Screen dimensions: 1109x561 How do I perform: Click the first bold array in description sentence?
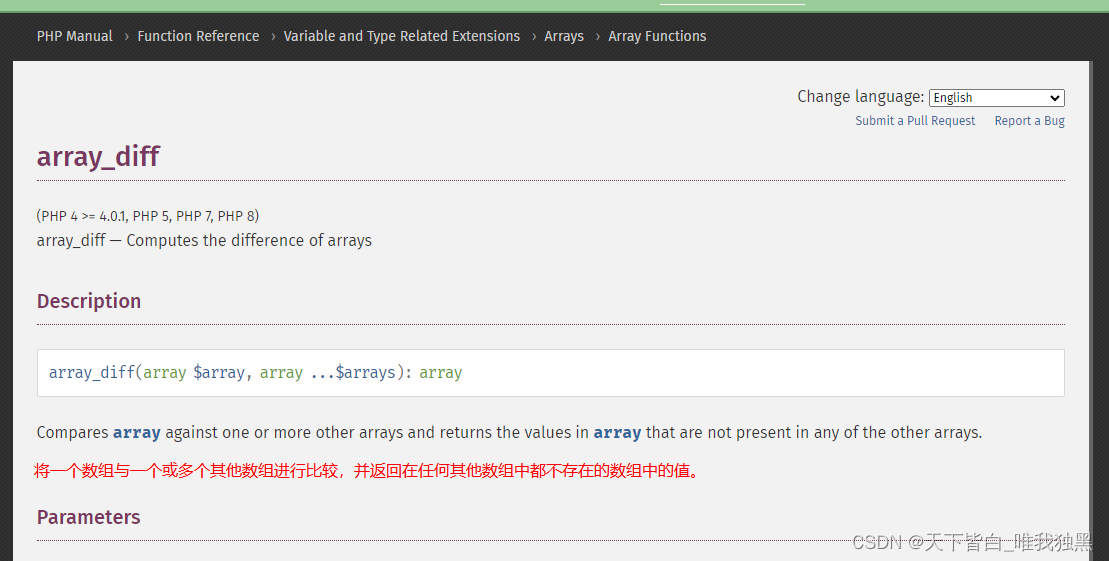tap(137, 433)
